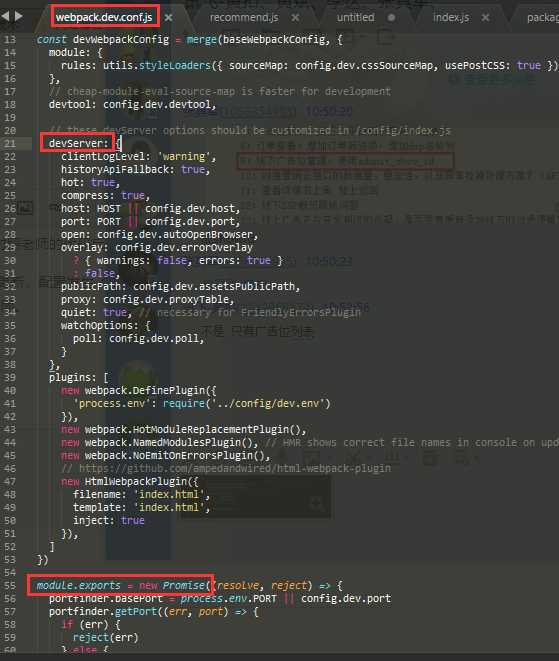The height and width of the screenshot is (661, 559).
Task: Switch to the recommend.js tab
Action: pyautogui.click(x=244, y=18)
